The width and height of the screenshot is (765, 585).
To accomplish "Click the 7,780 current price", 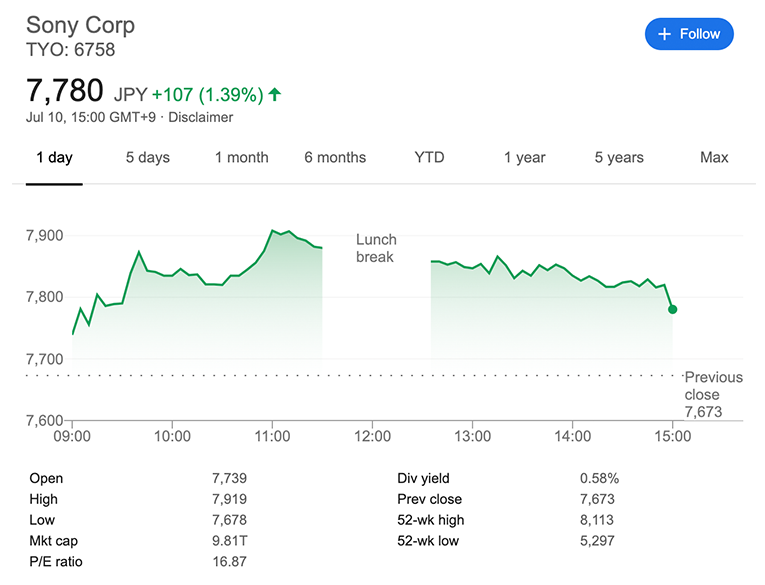I will [x=64, y=91].
